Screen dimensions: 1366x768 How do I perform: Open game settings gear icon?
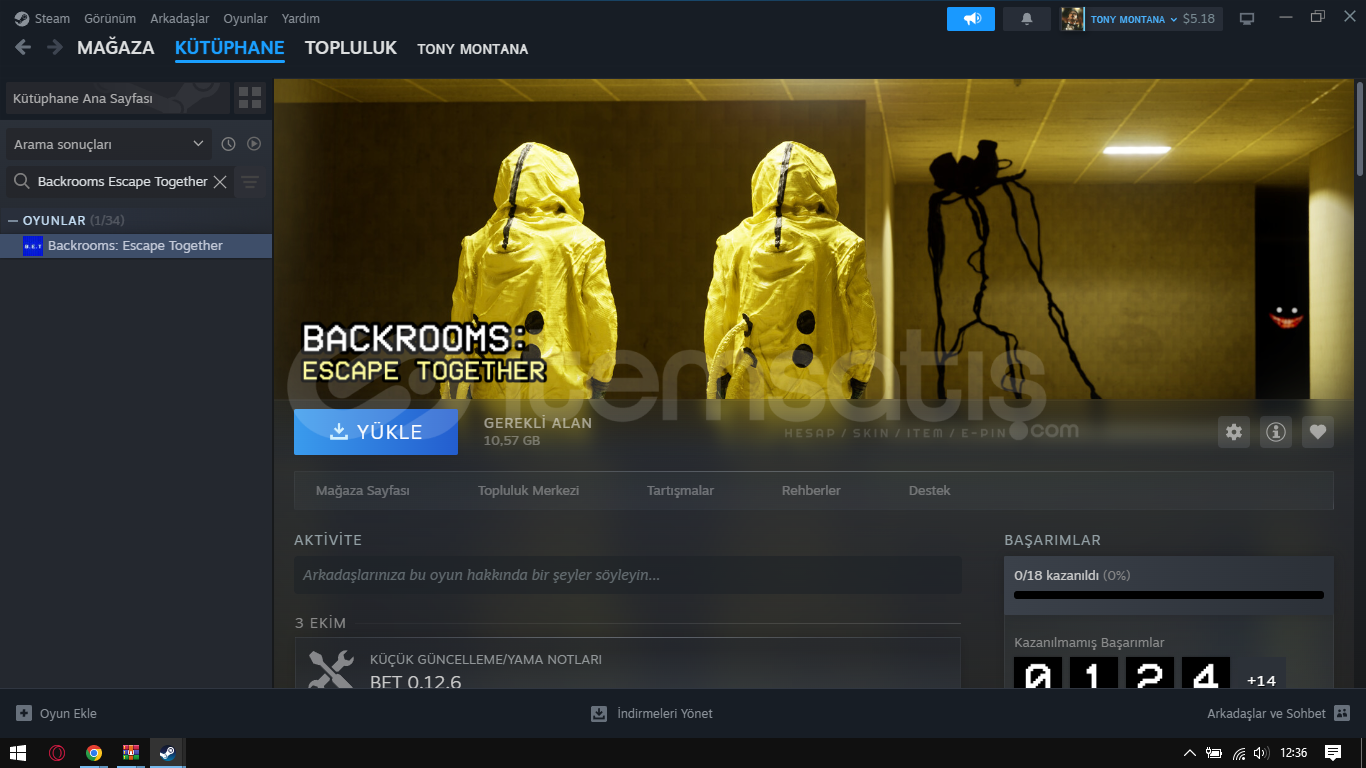[x=1234, y=432]
